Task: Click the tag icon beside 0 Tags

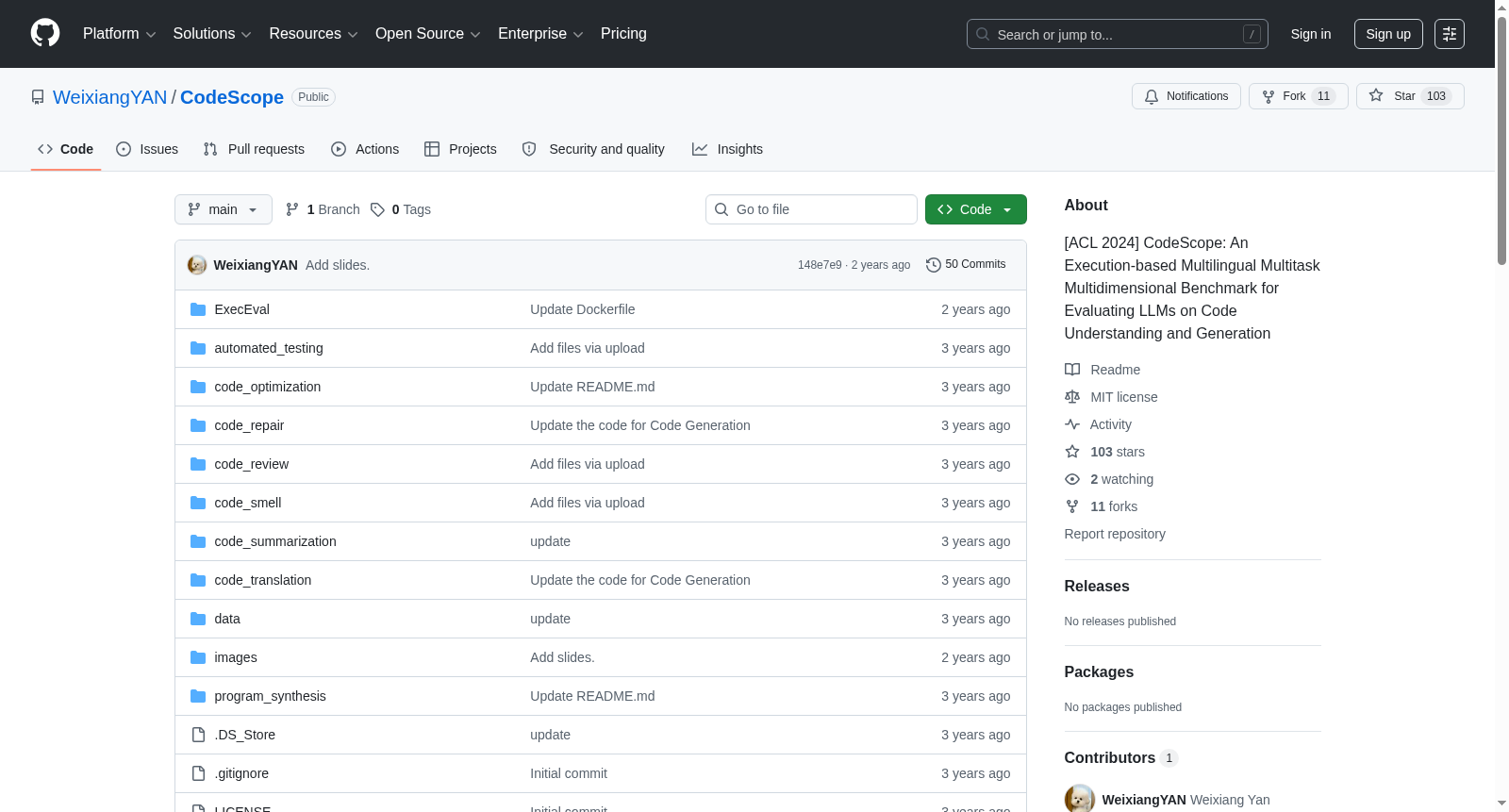Action: (x=377, y=209)
